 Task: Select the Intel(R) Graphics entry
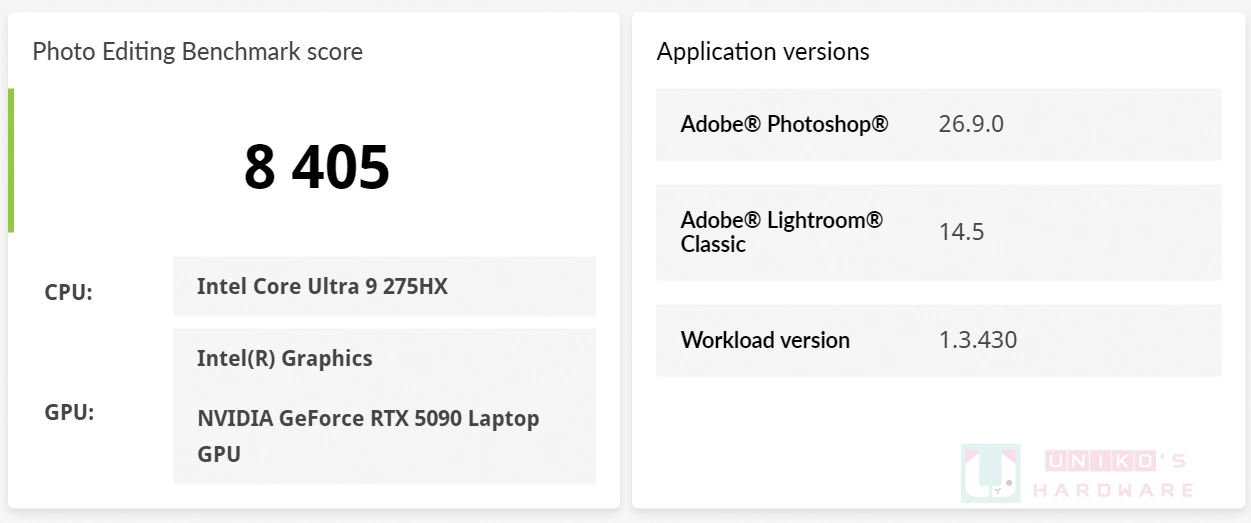[285, 358]
